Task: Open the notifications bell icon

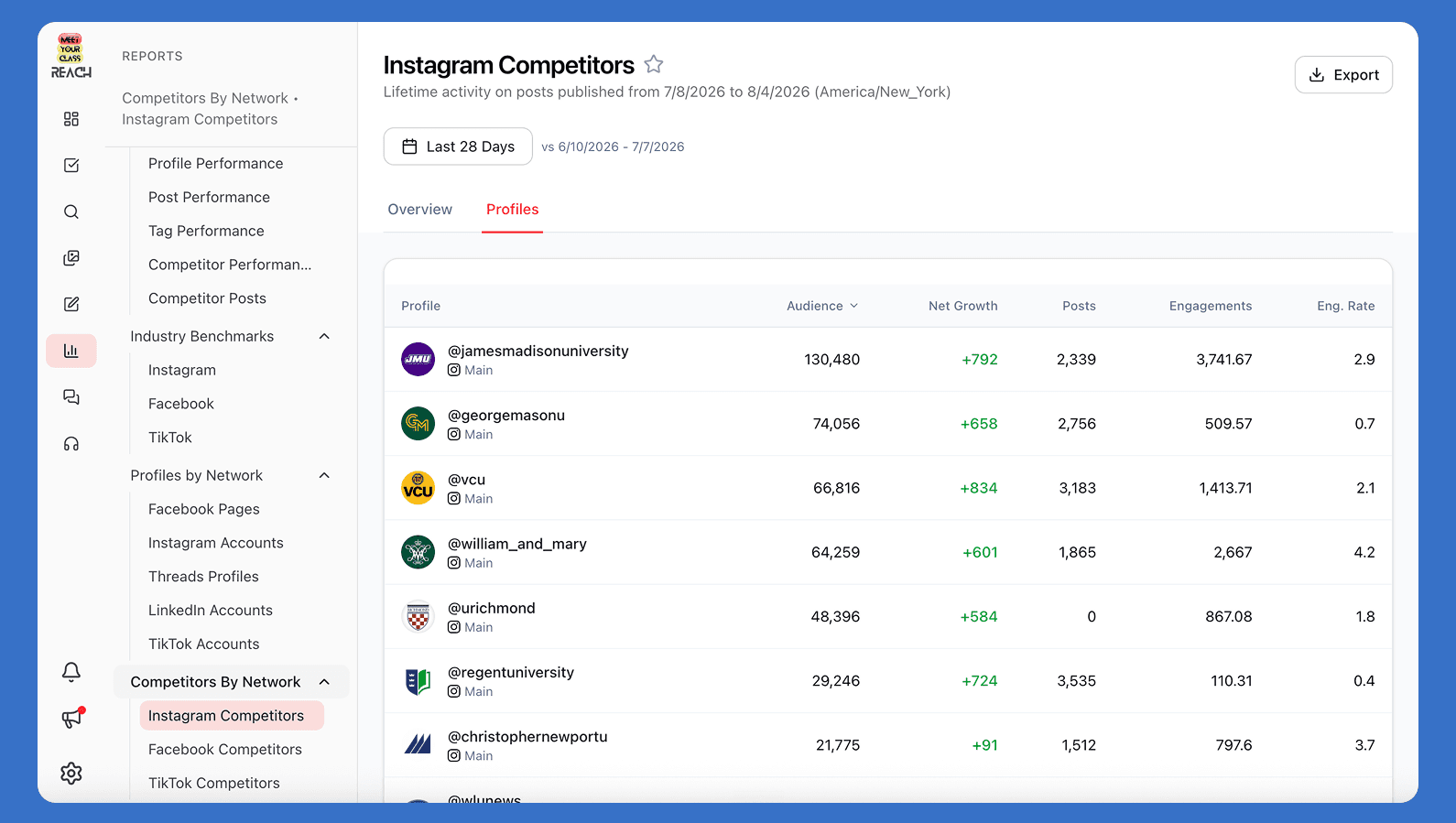Action: pos(71,672)
